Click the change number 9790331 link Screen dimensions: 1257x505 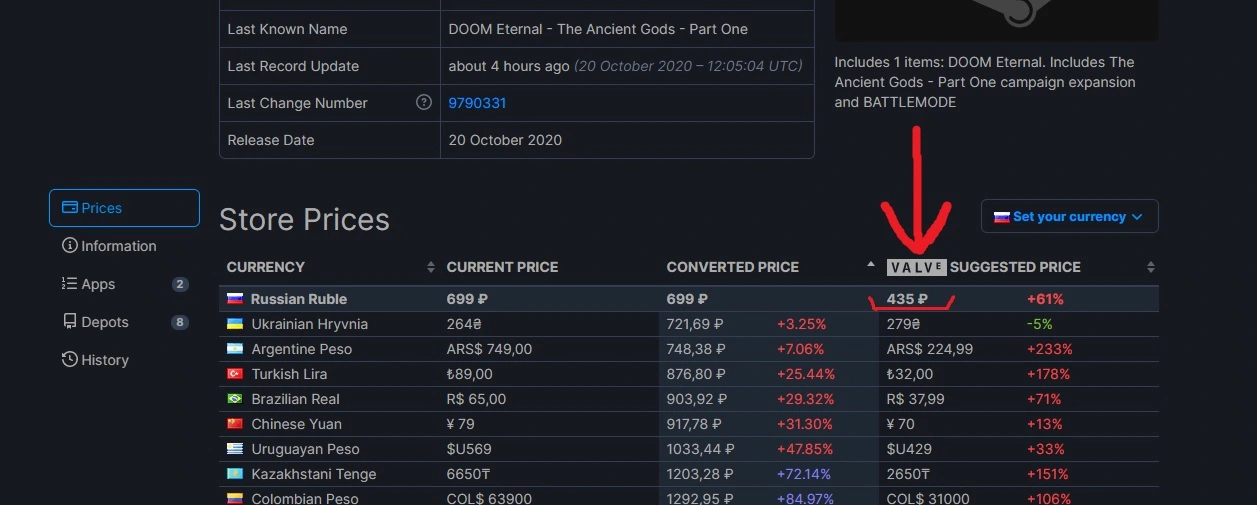click(477, 103)
